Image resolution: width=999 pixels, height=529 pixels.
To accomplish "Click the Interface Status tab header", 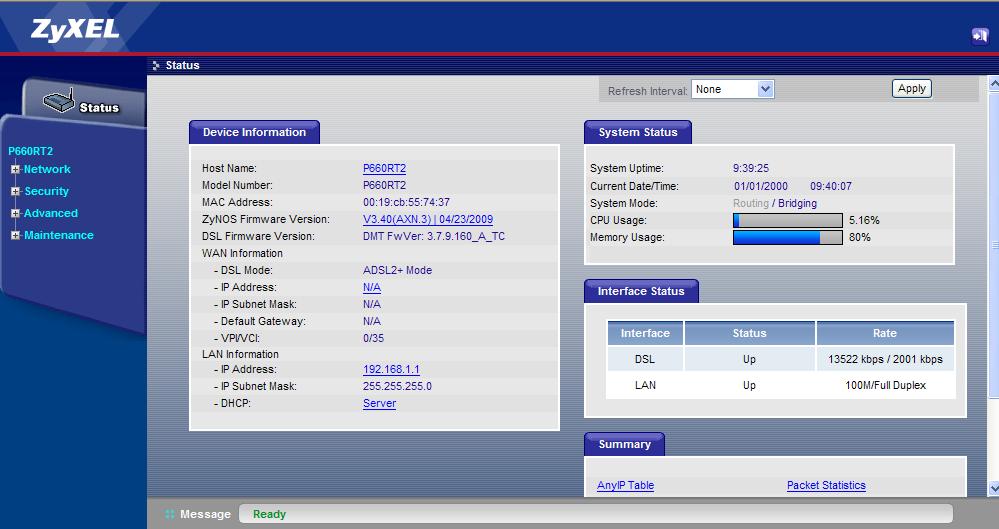I will [x=641, y=291].
